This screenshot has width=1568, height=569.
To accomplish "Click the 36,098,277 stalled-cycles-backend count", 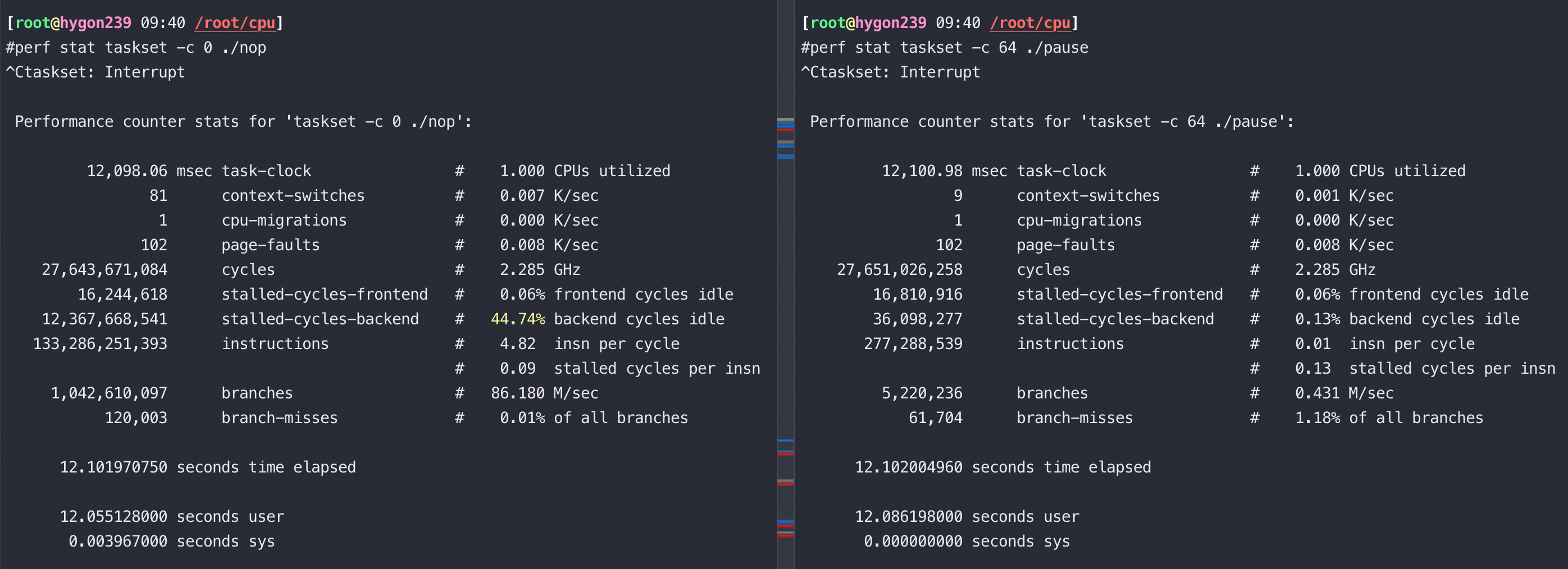I will point(917,319).
